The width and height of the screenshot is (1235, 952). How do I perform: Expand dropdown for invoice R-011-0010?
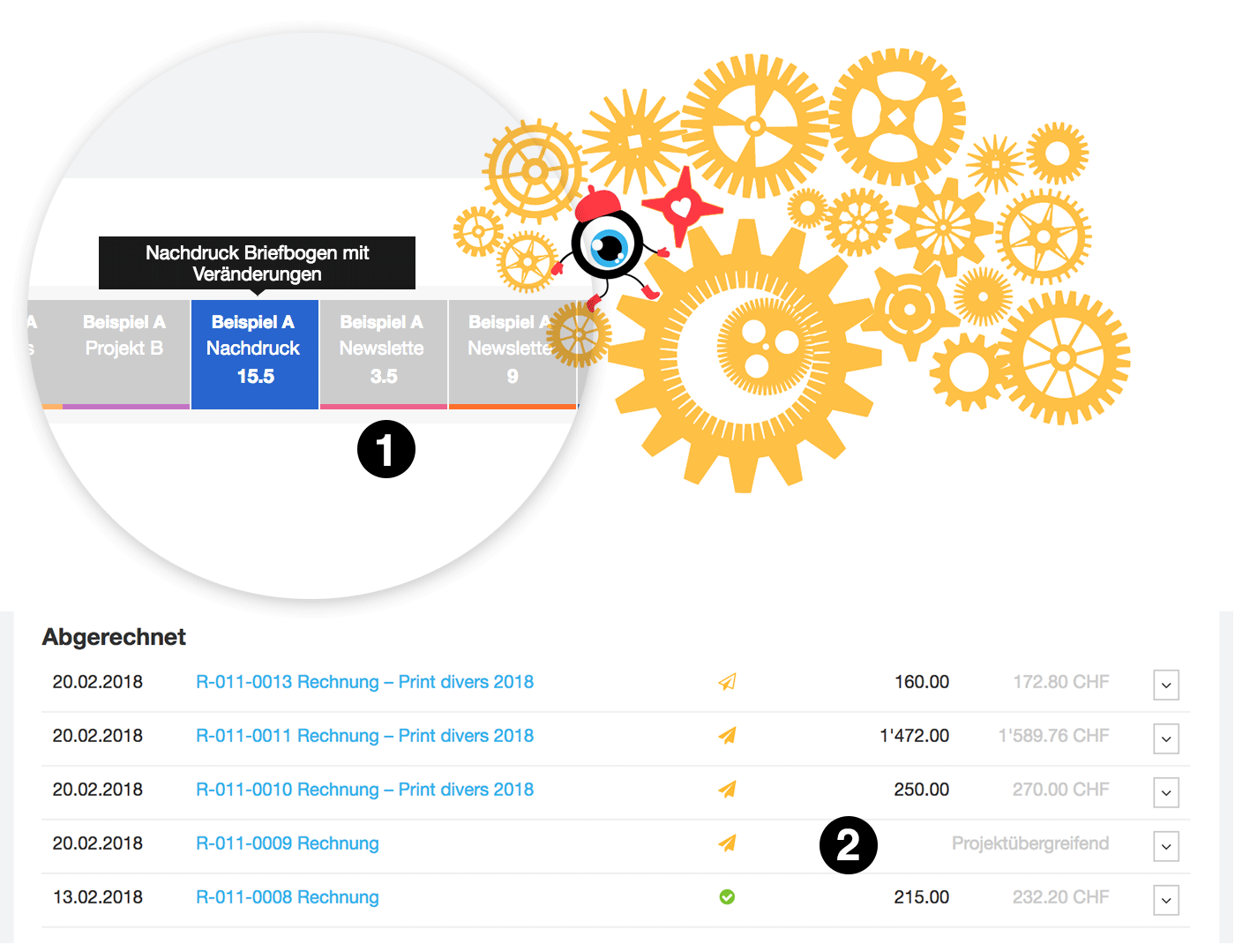point(1166,792)
